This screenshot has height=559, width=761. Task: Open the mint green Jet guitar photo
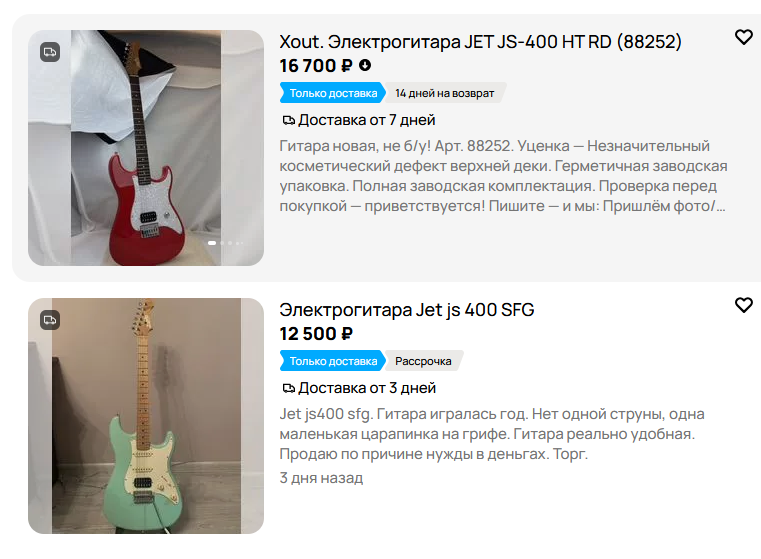[146, 416]
